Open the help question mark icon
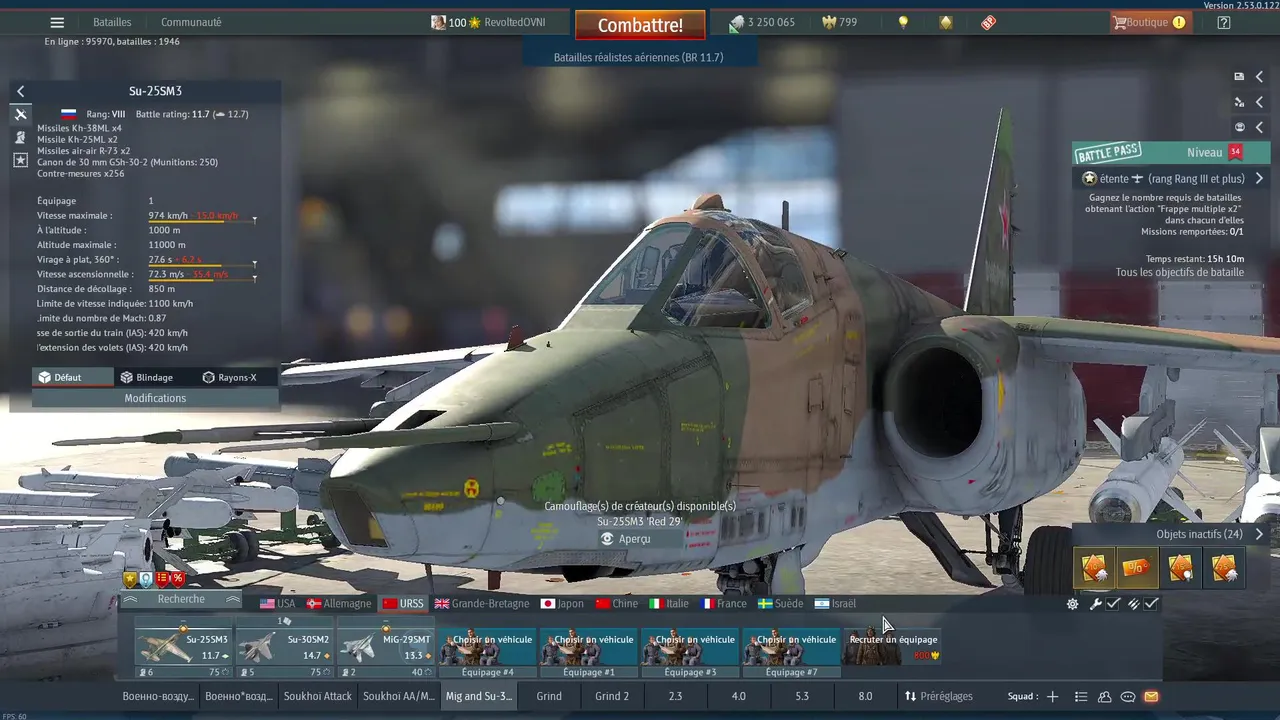This screenshot has height=720, width=1280. point(1223,22)
